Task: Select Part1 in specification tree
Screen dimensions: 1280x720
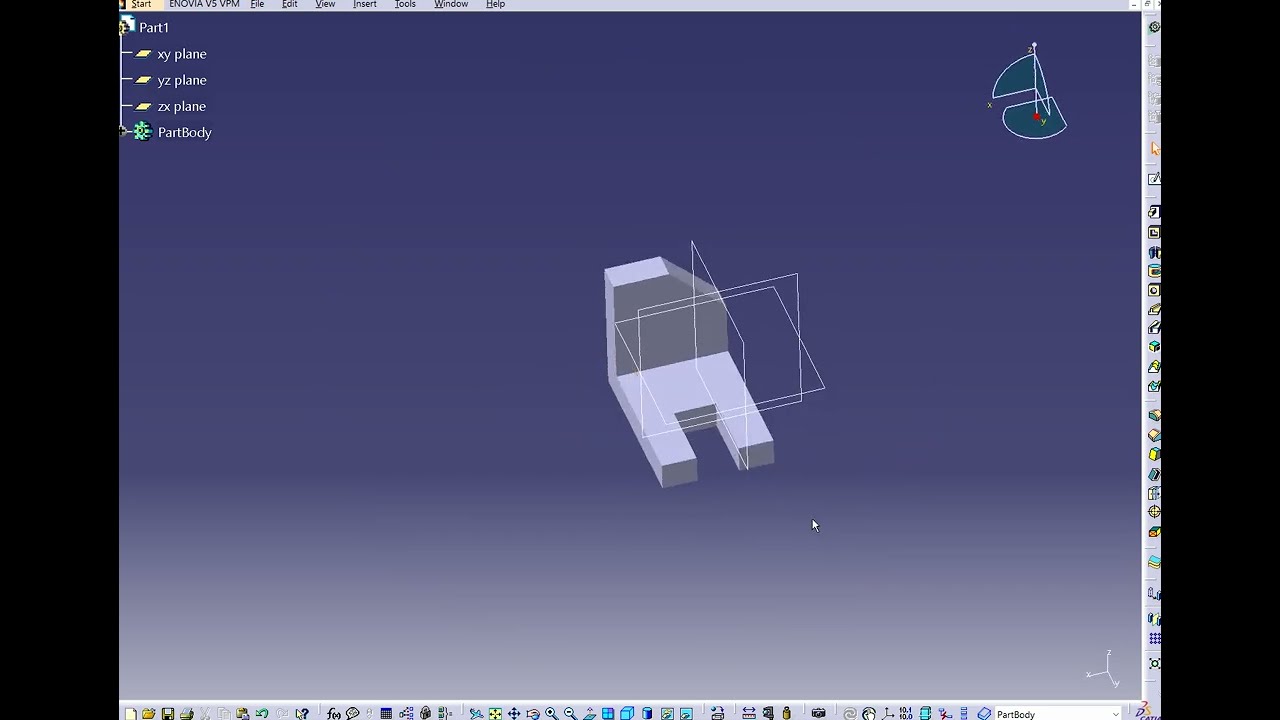Action: point(154,28)
